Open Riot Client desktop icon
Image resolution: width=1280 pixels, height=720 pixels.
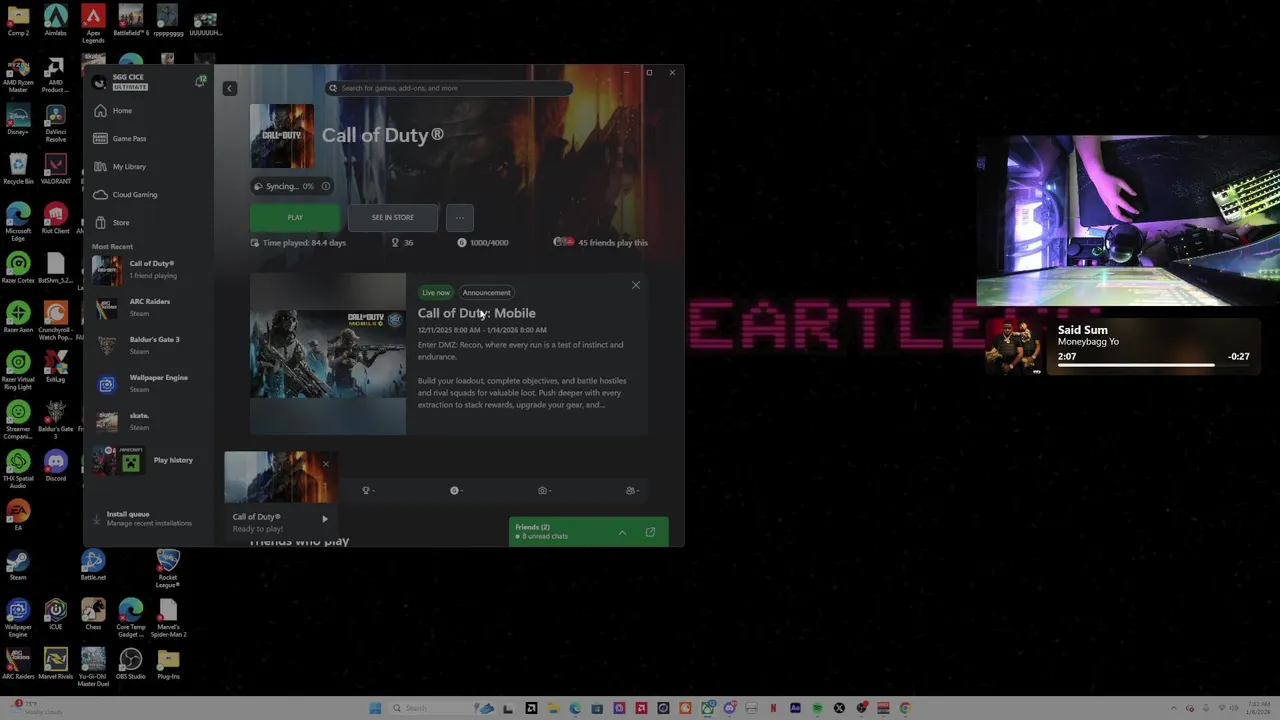pyautogui.click(x=55, y=218)
